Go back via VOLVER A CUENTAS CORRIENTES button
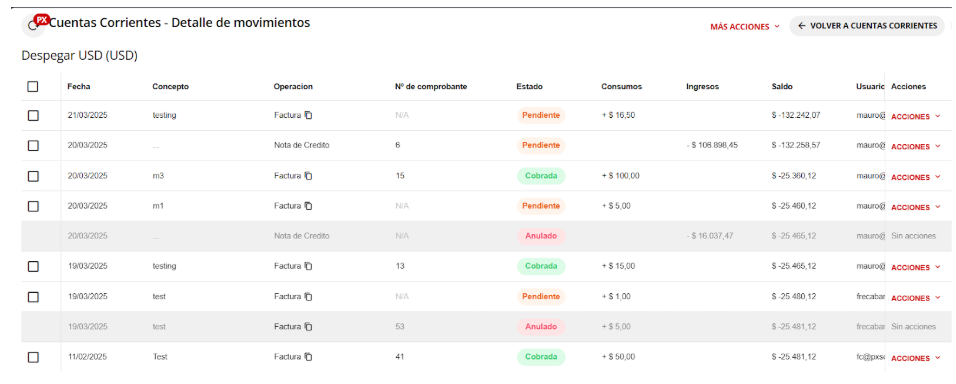This screenshot has width=956, height=384. point(866,26)
